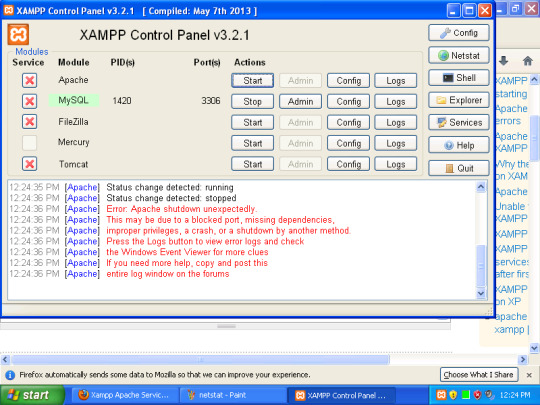
Task: View FileZilla Logs
Action: pos(396,122)
